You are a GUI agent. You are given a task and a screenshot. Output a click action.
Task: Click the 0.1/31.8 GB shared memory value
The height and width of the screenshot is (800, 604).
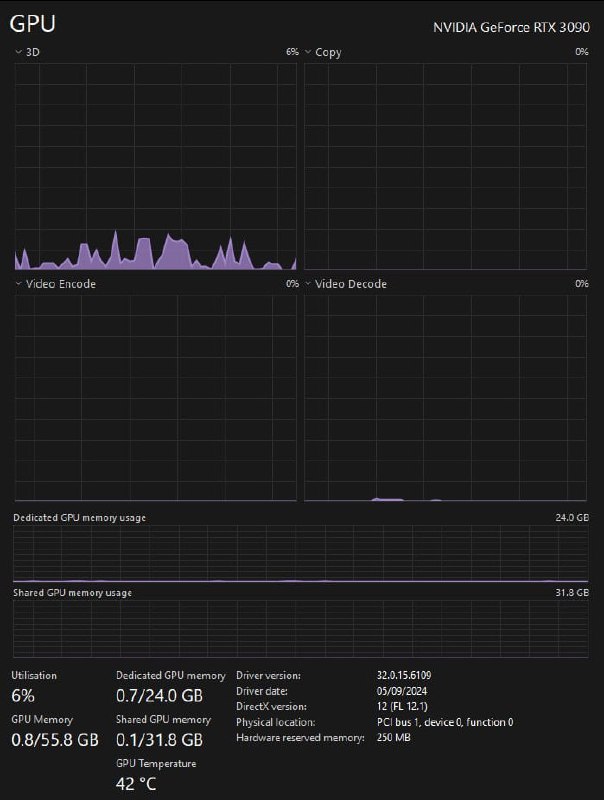(x=159, y=740)
